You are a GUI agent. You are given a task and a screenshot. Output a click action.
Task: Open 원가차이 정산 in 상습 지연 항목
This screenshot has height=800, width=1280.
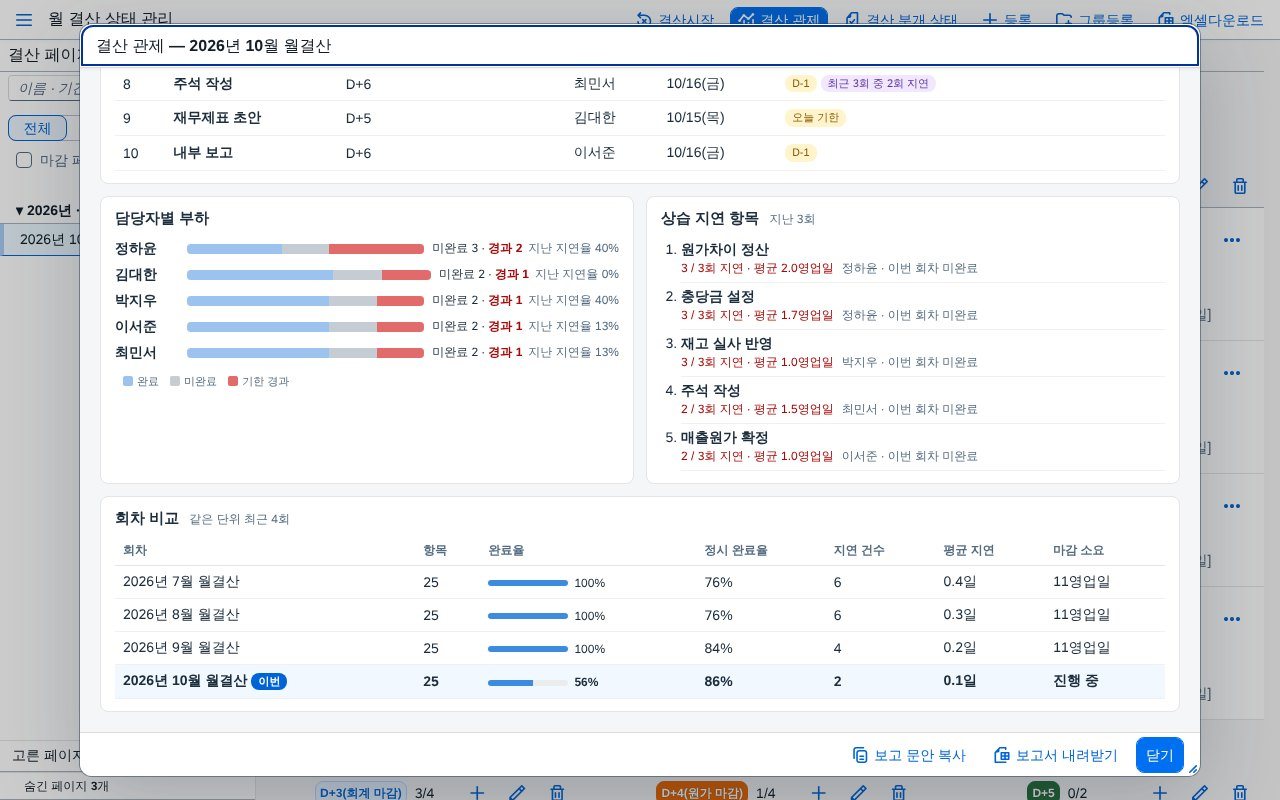point(725,250)
